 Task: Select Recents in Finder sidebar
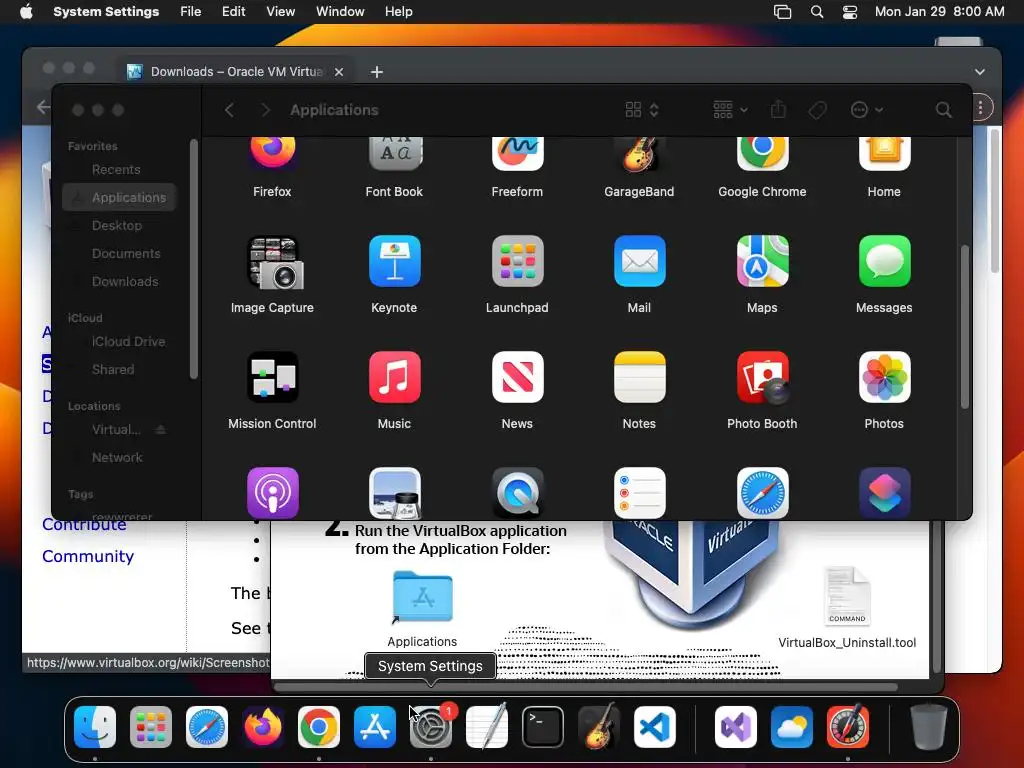118,170
